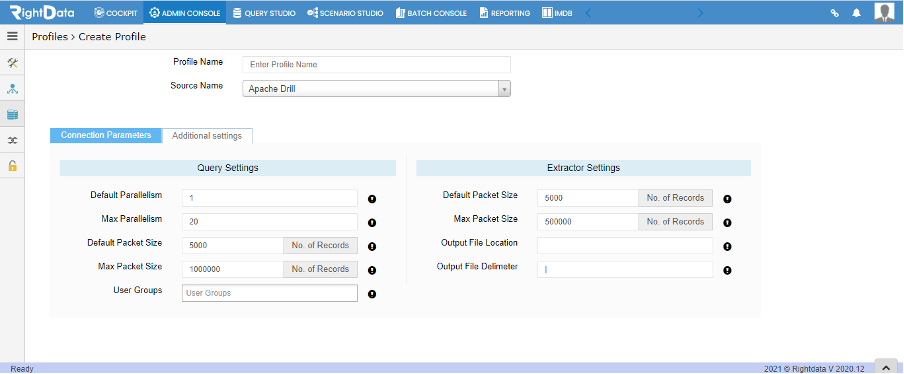Viewport: 904px width, 374px height.
Task: Open the user avatar profile menu
Action: (884, 12)
